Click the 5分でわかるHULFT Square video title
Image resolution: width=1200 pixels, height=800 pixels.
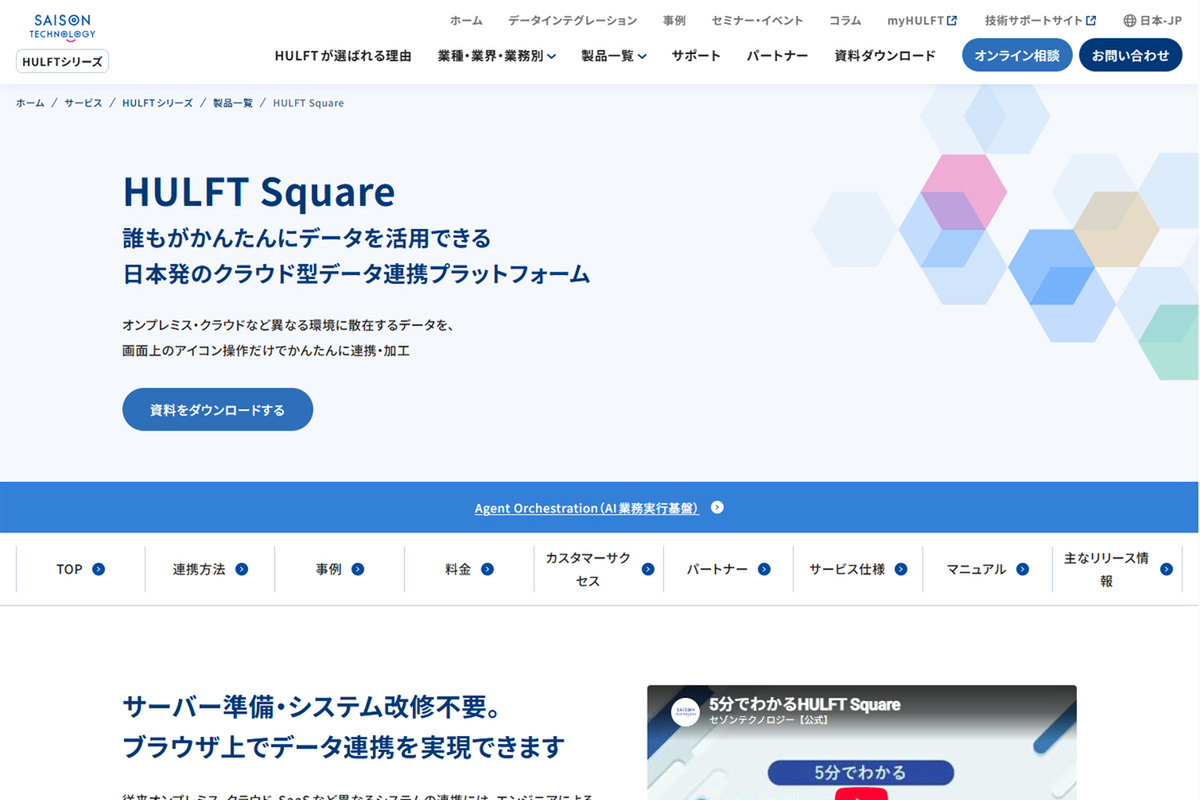point(804,704)
